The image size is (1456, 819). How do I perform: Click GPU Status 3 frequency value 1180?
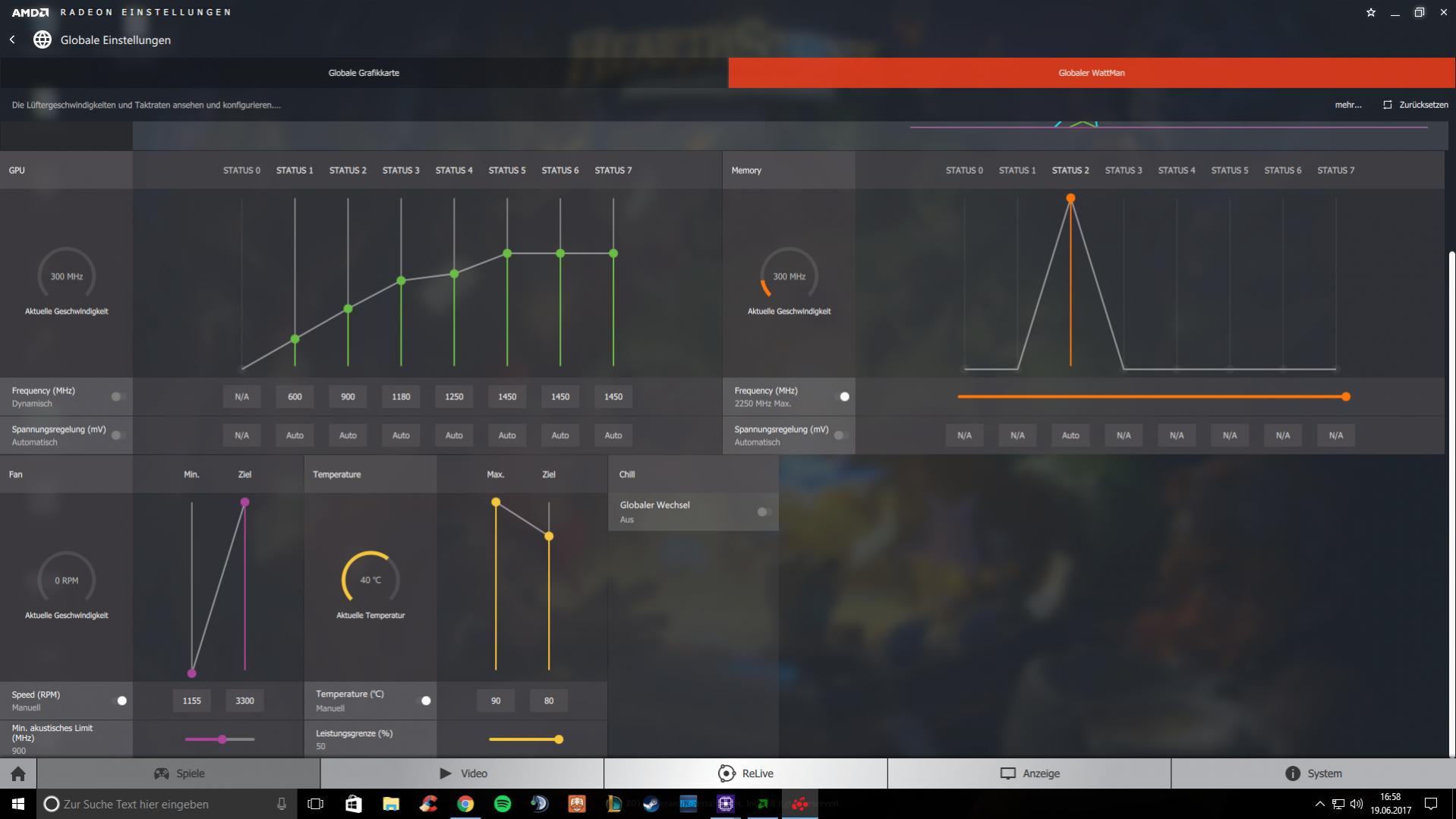401,396
